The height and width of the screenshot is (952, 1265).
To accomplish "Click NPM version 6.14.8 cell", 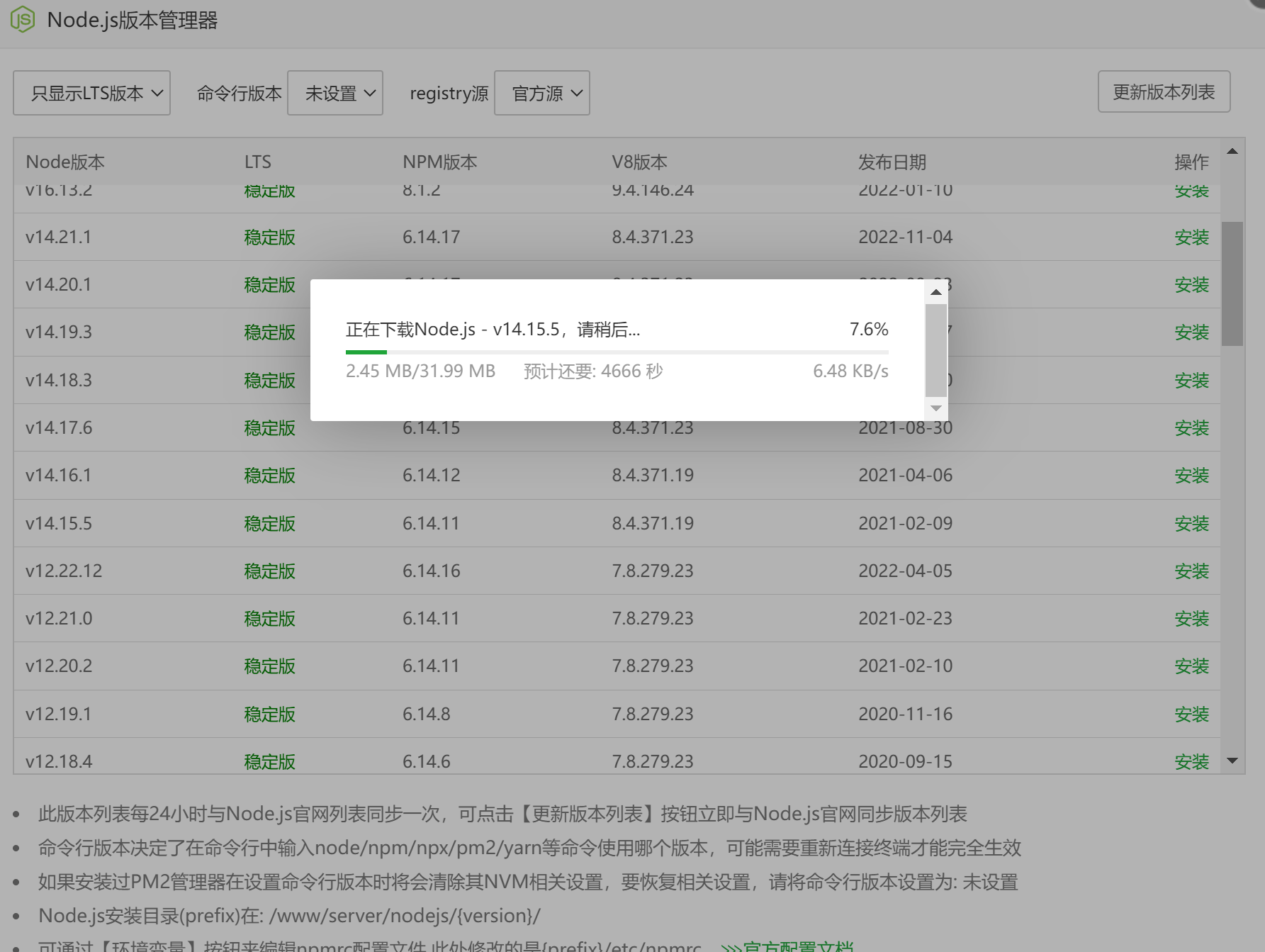I will tap(427, 714).
